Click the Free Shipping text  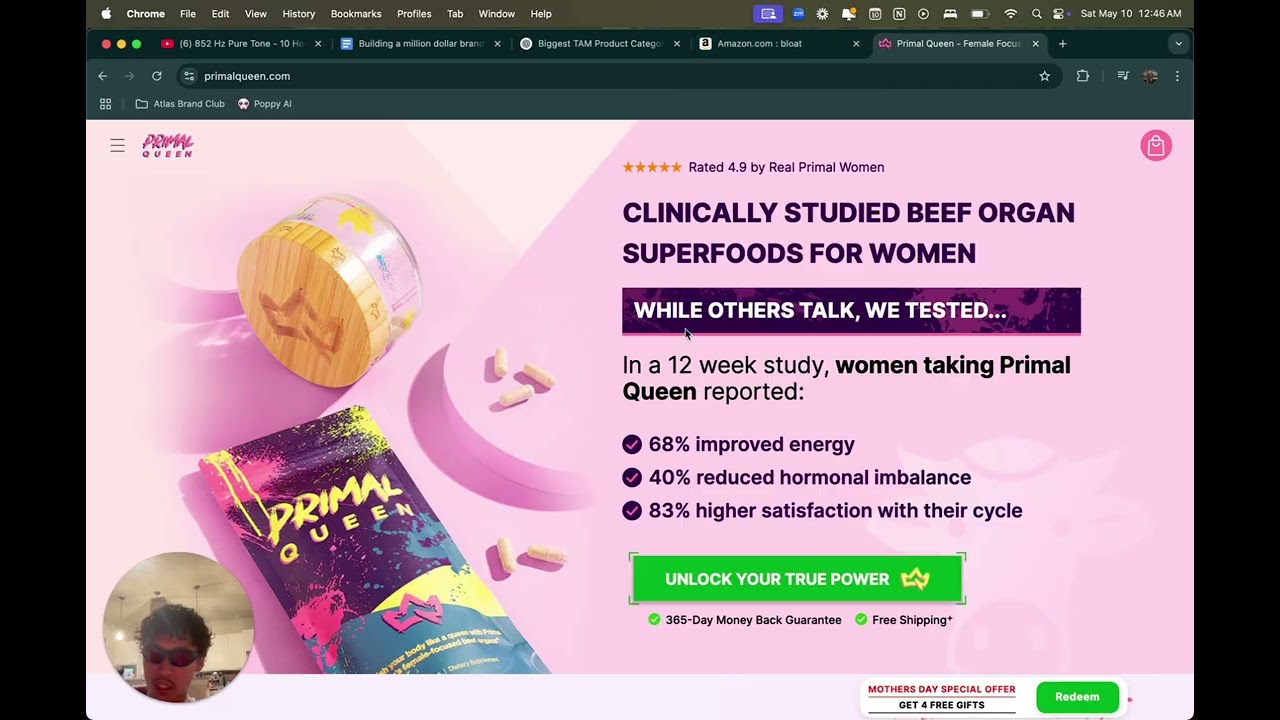pyautogui.click(x=912, y=620)
